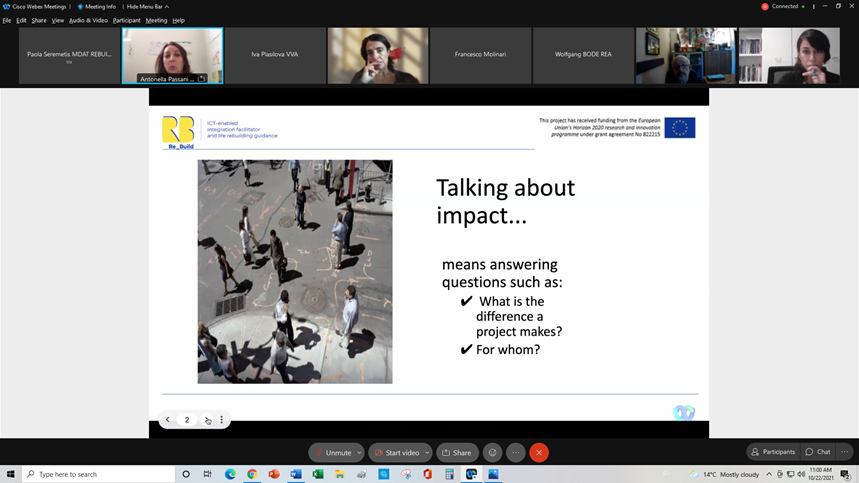
Task: Select Francesco Molinari participant tile
Action: coord(480,56)
